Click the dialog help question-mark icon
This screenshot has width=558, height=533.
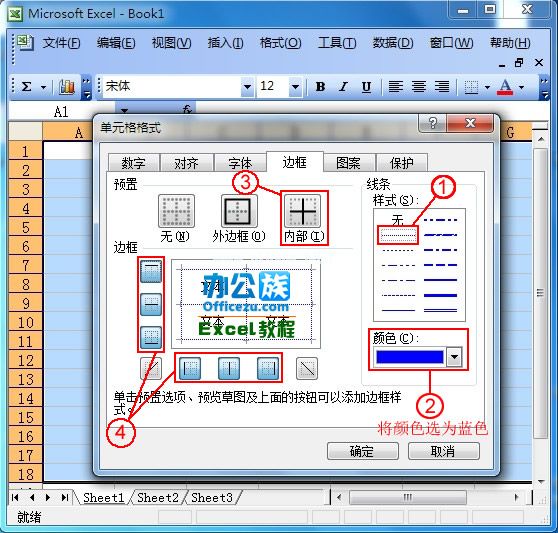point(432,123)
